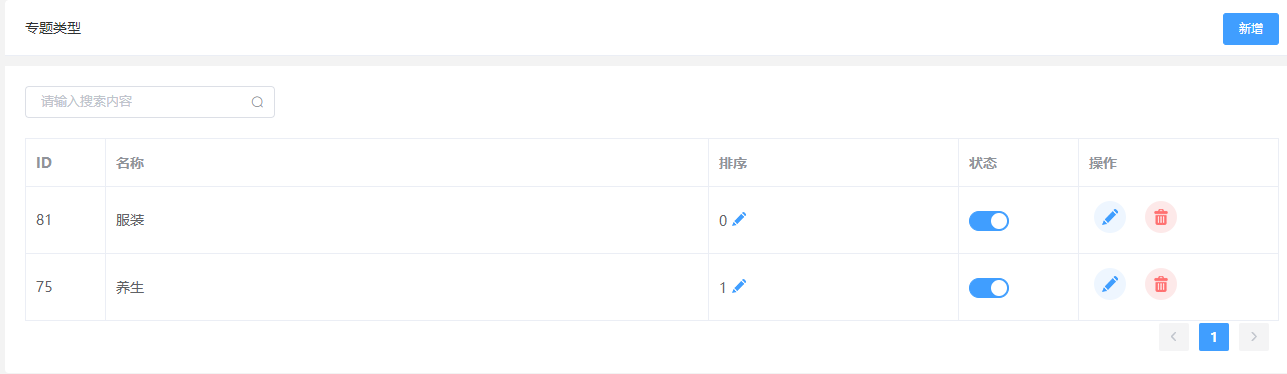
Task: Toggle status switch for 服装
Action: tap(989, 221)
